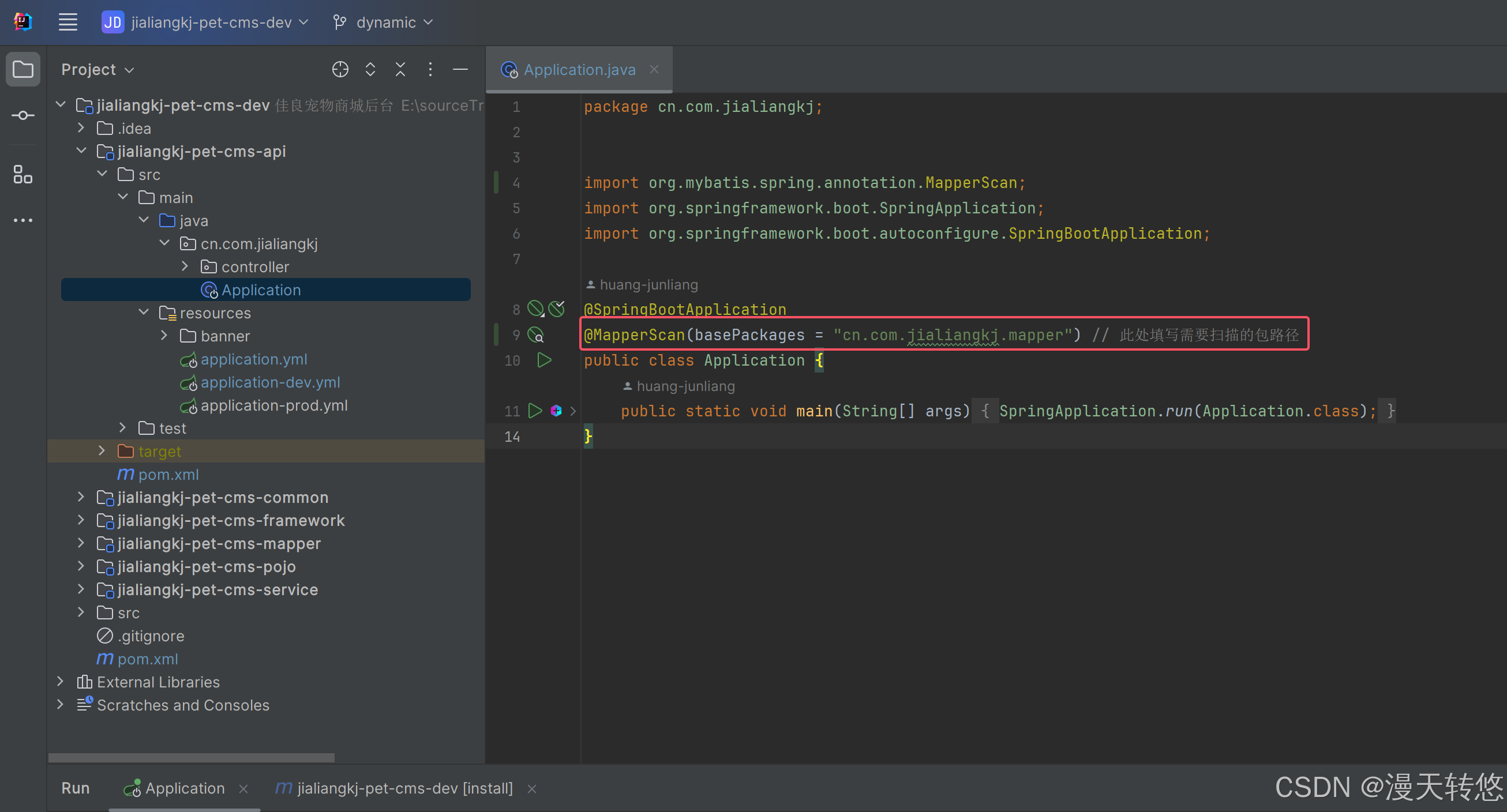
Task: Open the Structure tool window icon
Action: pyautogui.click(x=23, y=174)
